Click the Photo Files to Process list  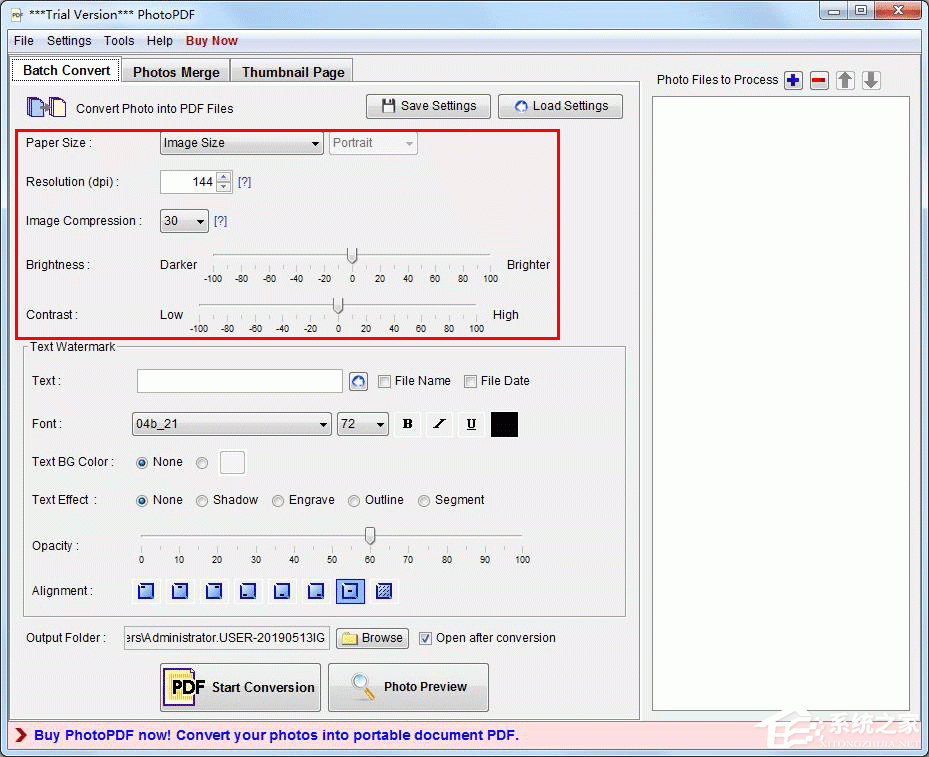(781, 403)
